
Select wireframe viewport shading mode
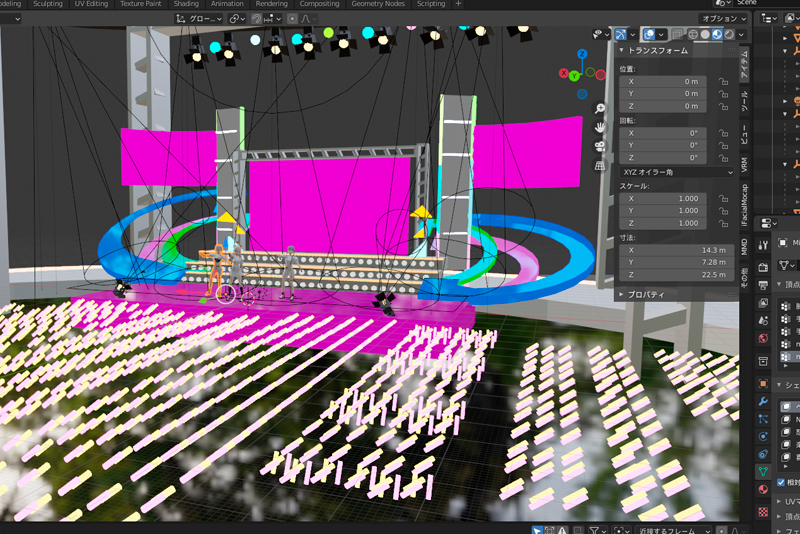click(691, 34)
